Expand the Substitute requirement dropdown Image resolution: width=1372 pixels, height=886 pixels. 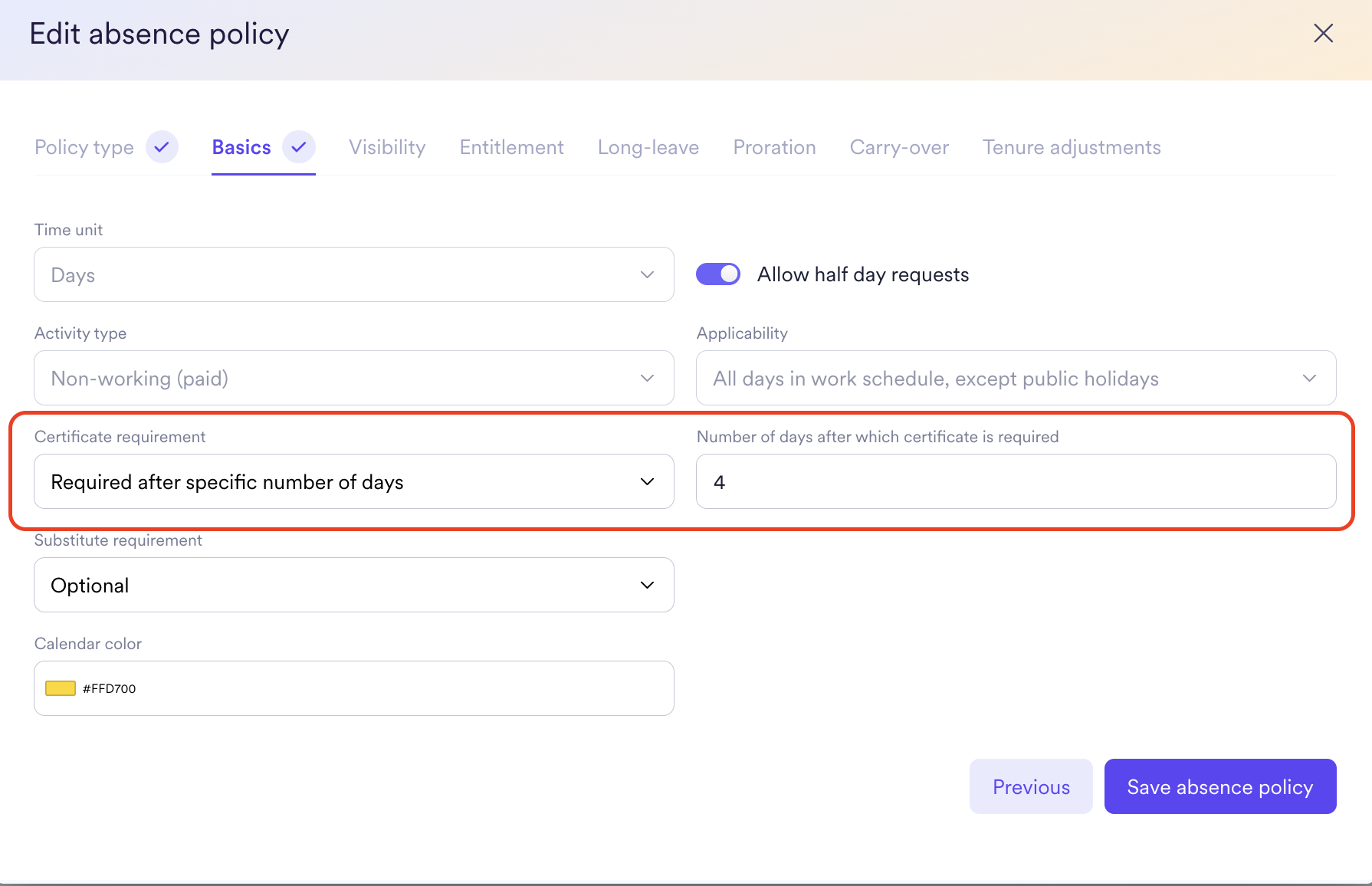coord(353,585)
